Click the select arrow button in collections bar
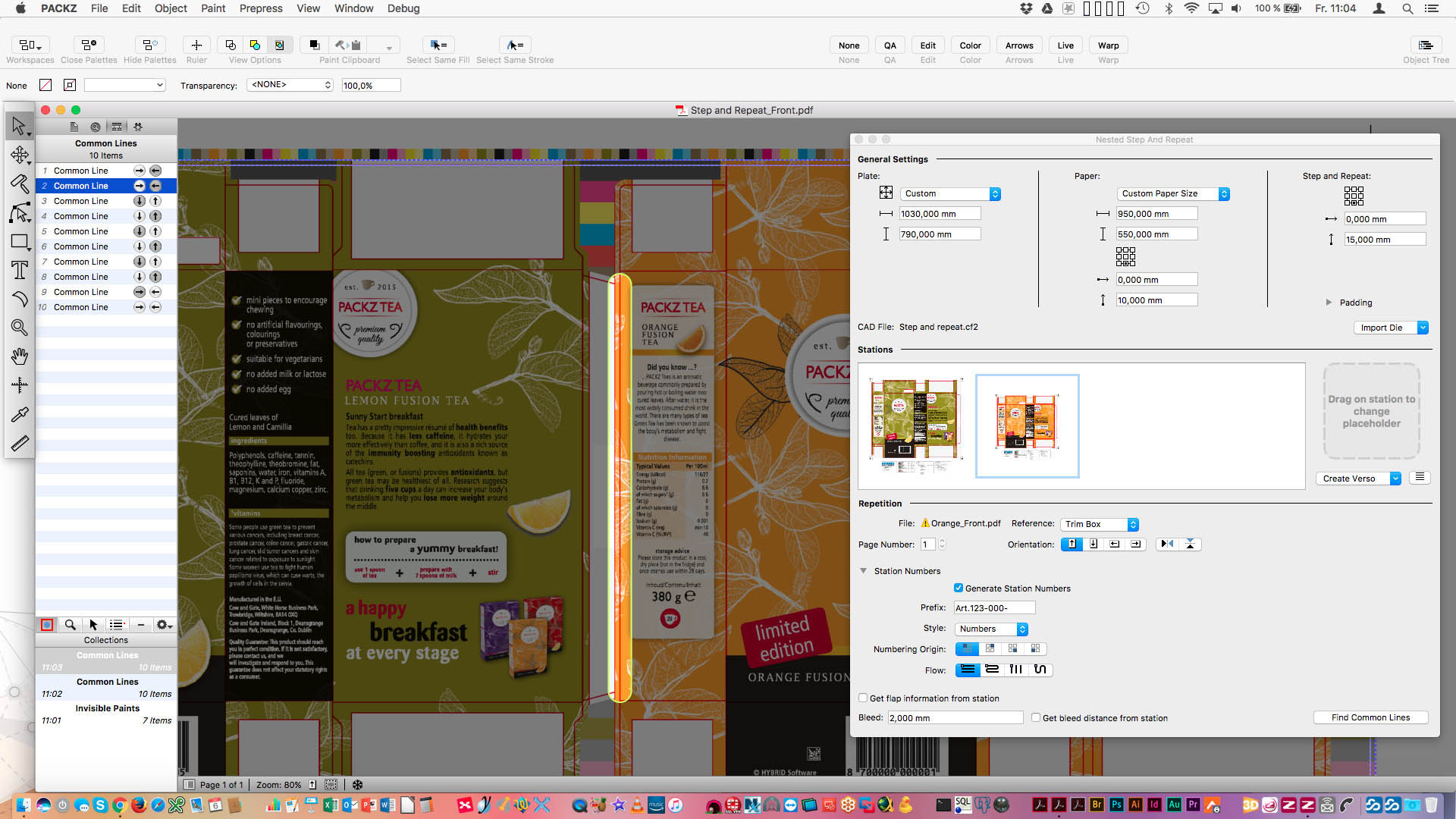The height and width of the screenshot is (819, 1456). tap(93, 625)
